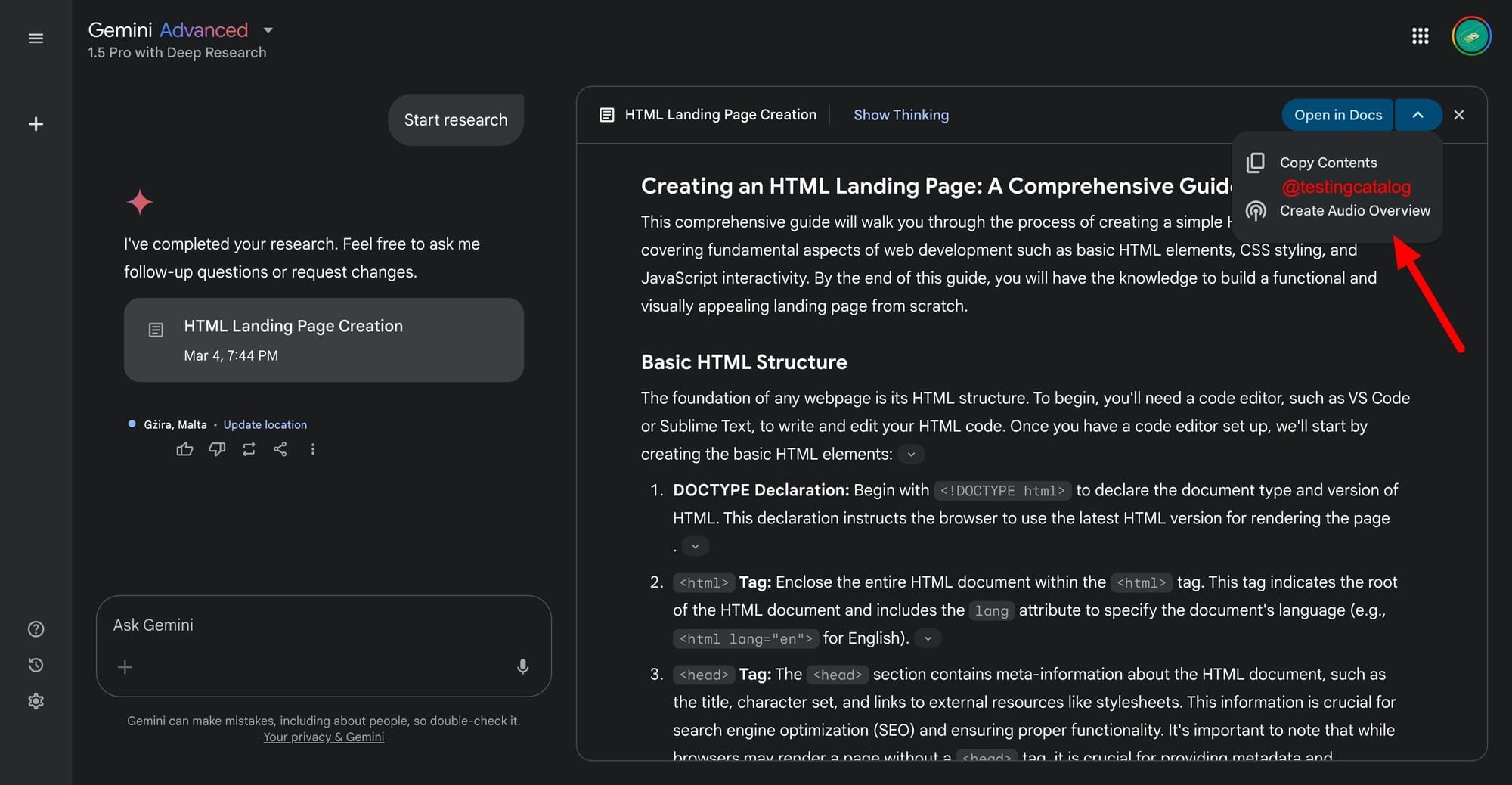Open the three-dot more options menu
Image resolution: width=1512 pixels, height=785 pixels.
pyautogui.click(x=312, y=449)
